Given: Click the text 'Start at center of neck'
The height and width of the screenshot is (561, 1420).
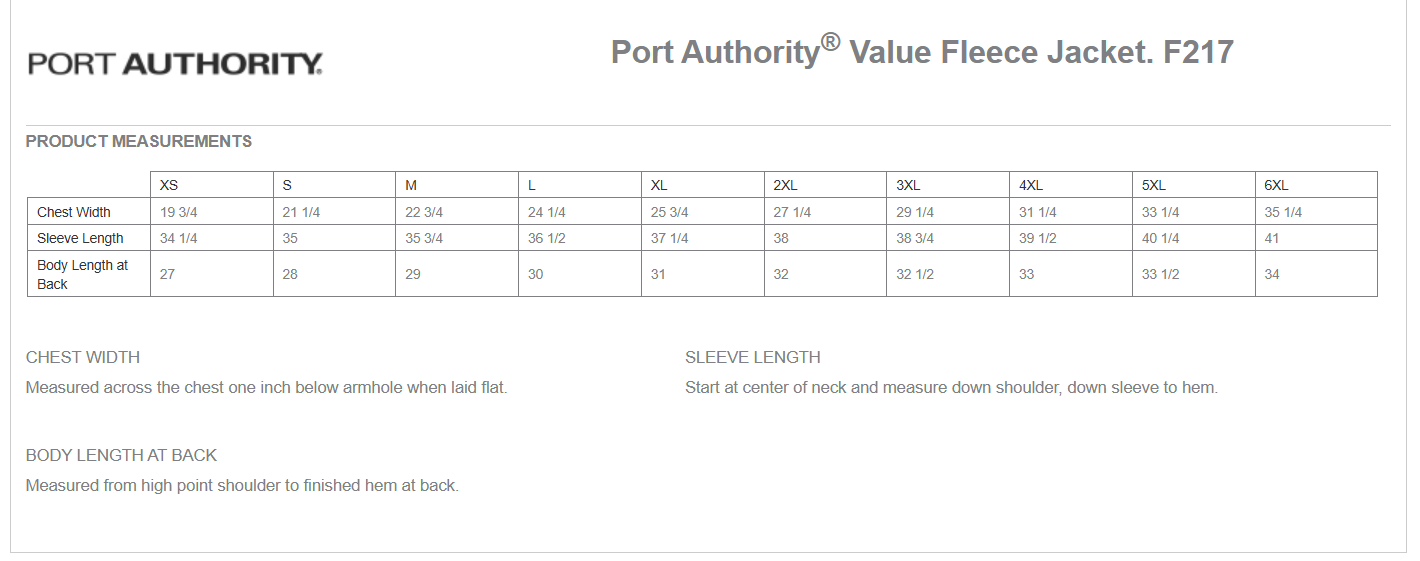Looking at the screenshot, I should (x=770, y=387).
